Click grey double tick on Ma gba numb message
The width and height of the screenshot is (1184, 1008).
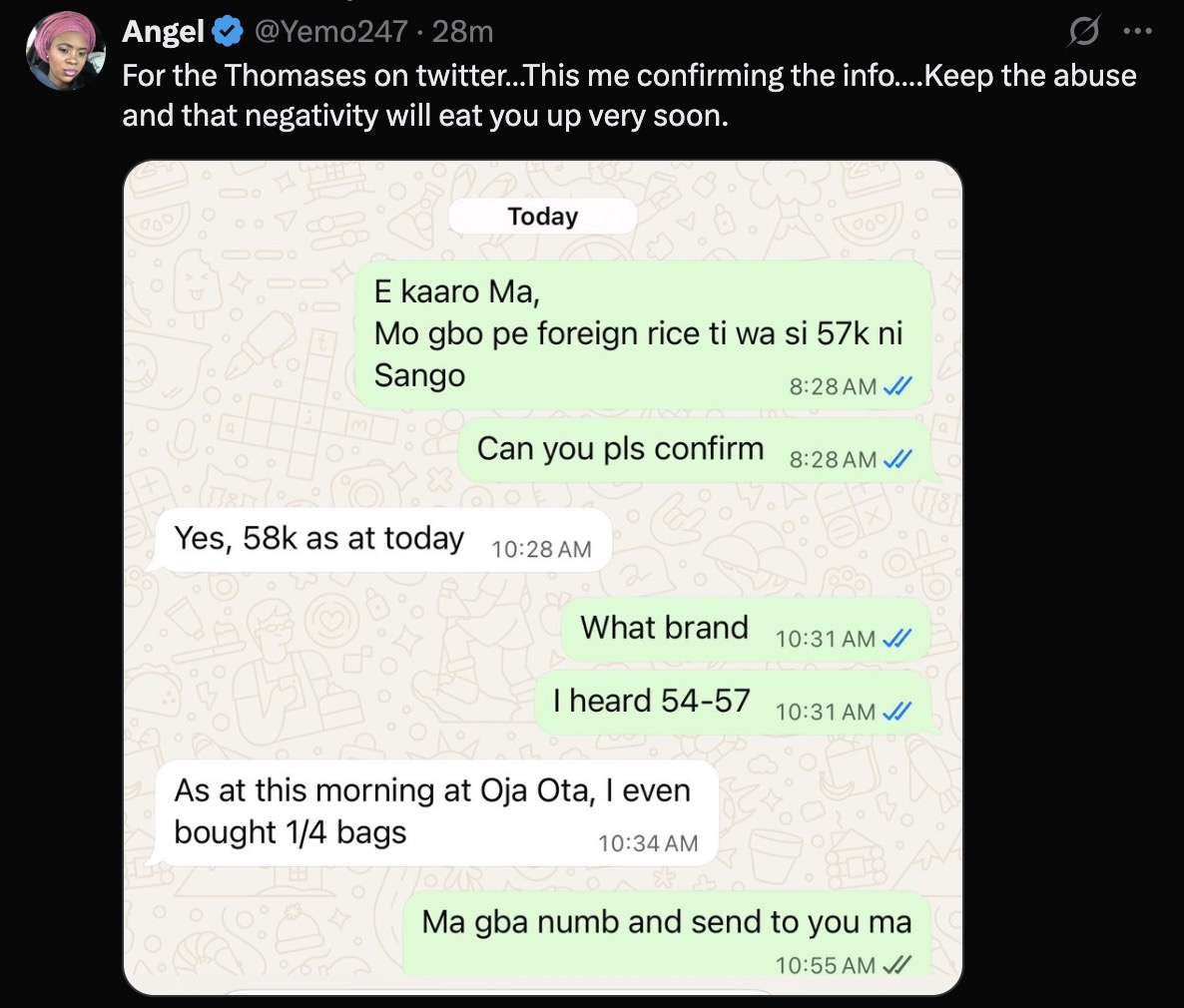tap(898, 965)
